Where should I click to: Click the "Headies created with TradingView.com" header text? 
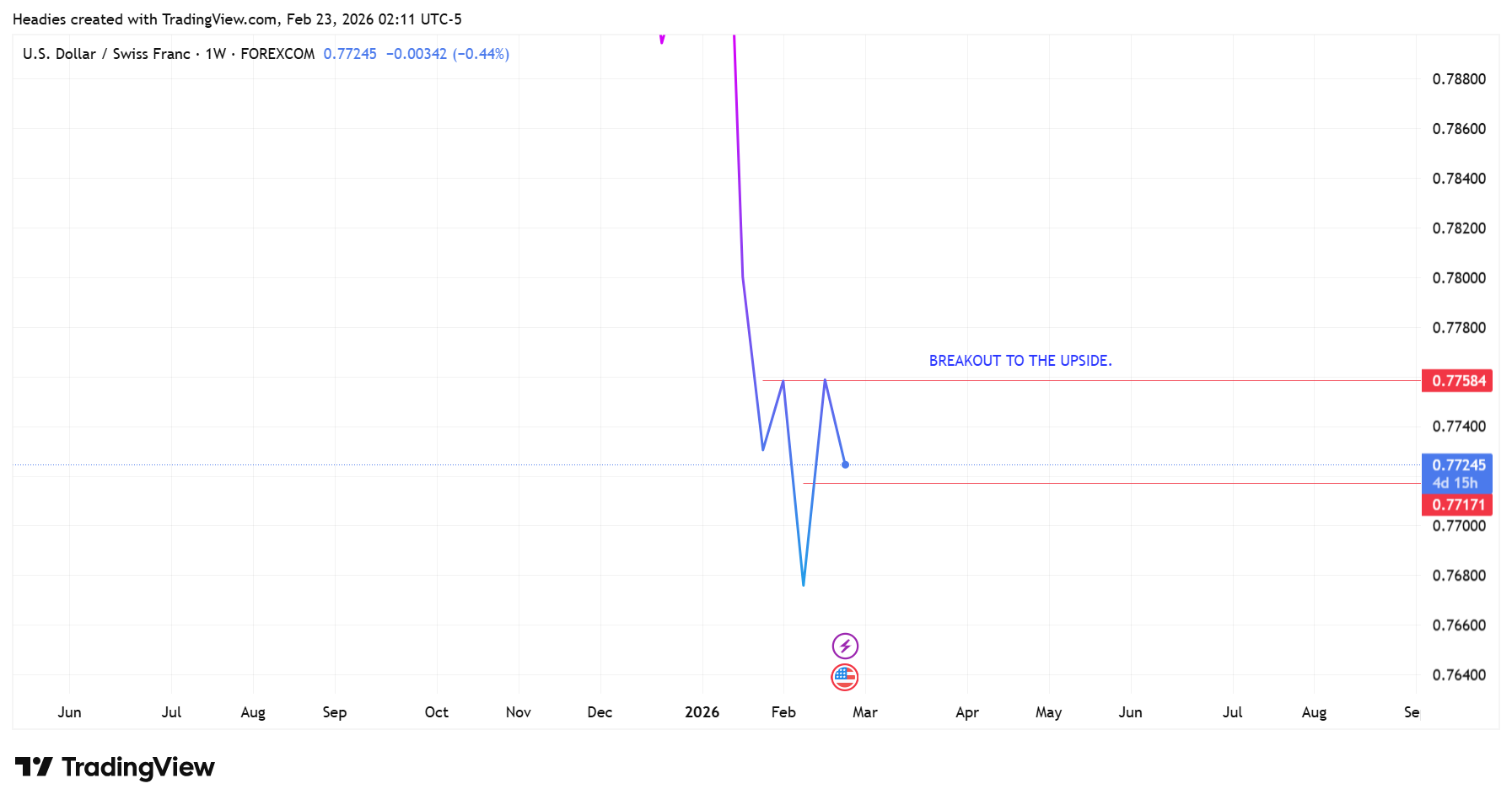pyautogui.click(x=145, y=19)
